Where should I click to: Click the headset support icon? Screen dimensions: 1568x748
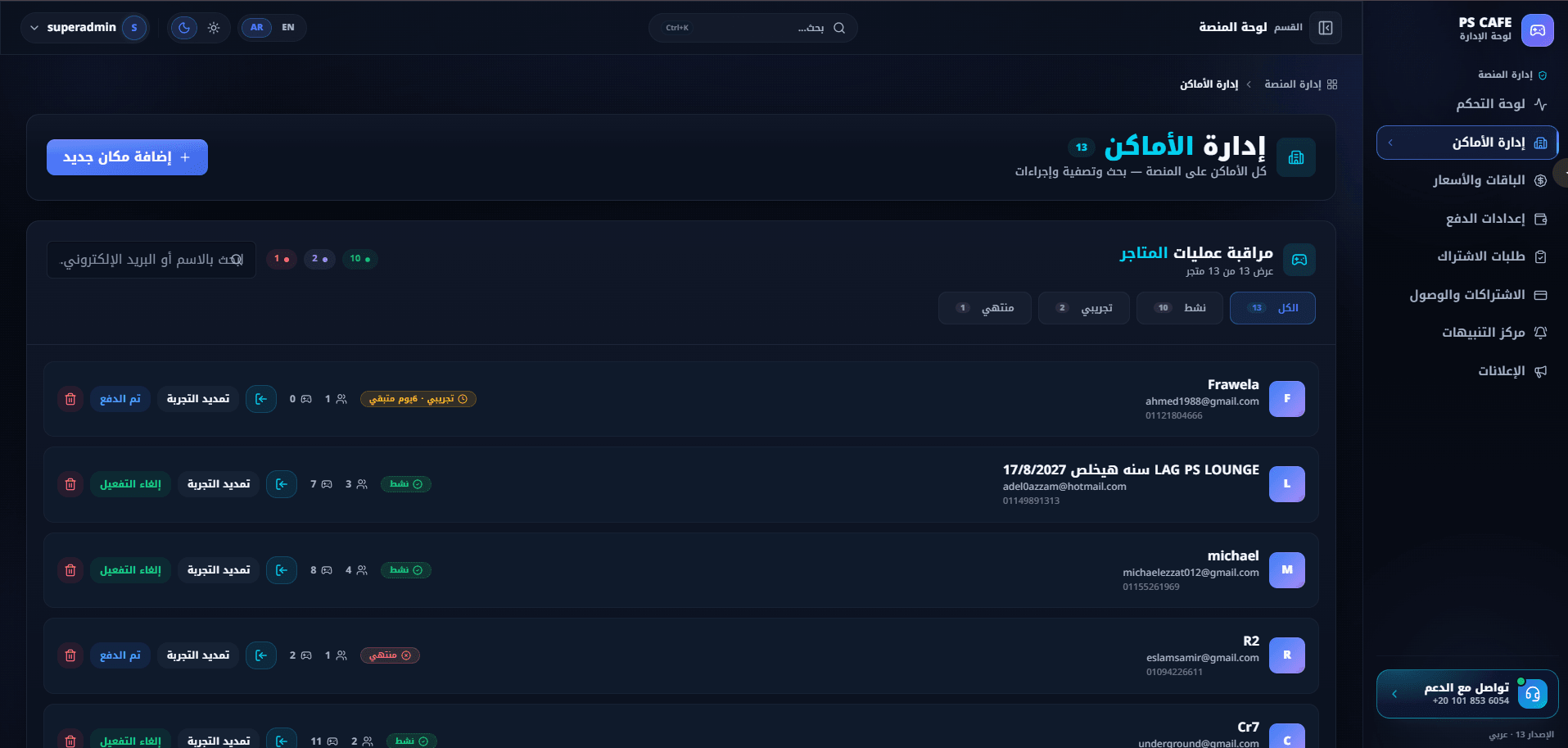click(x=1532, y=694)
